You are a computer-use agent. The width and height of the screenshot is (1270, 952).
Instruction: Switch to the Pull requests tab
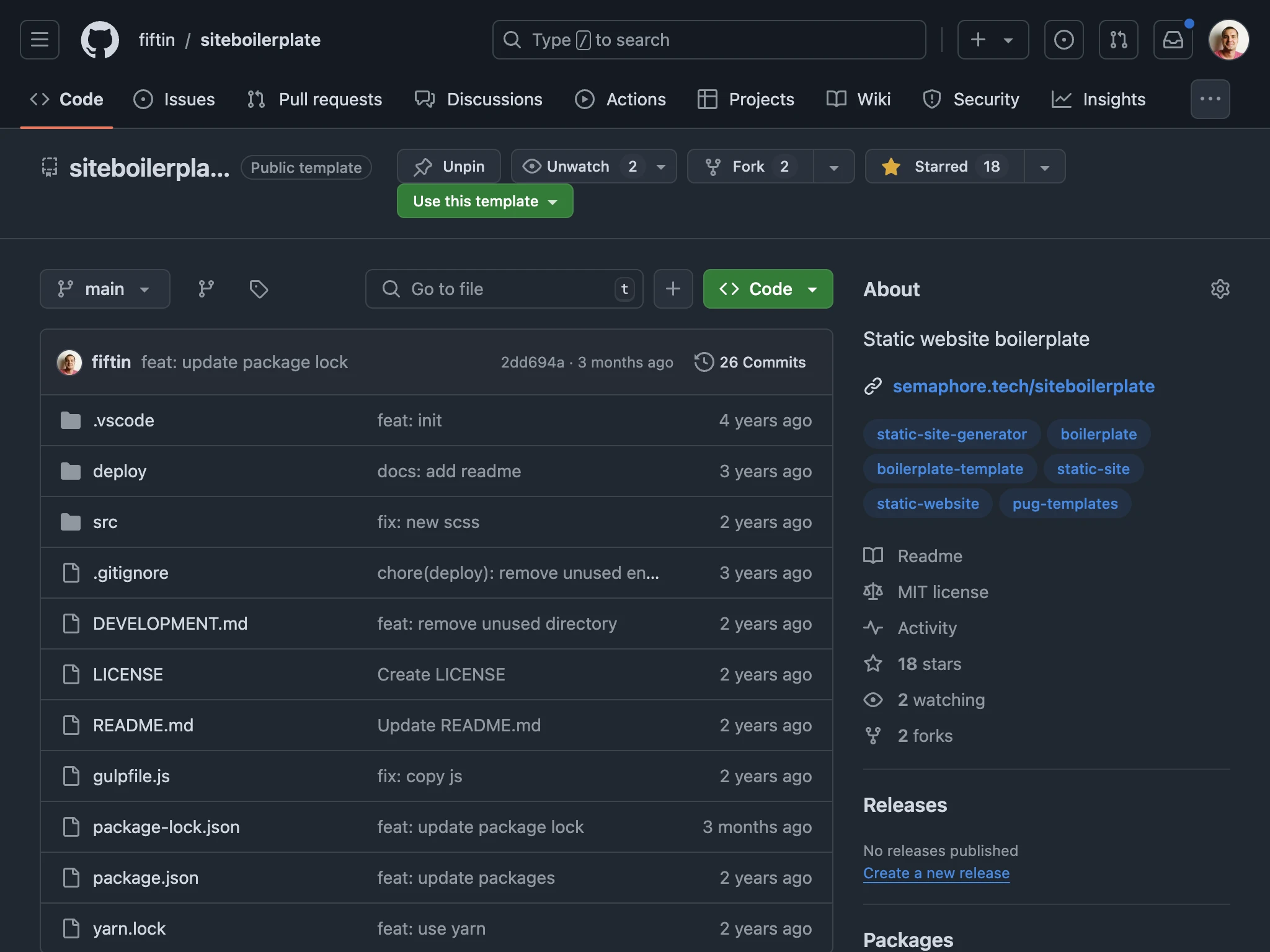coord(314,99)
